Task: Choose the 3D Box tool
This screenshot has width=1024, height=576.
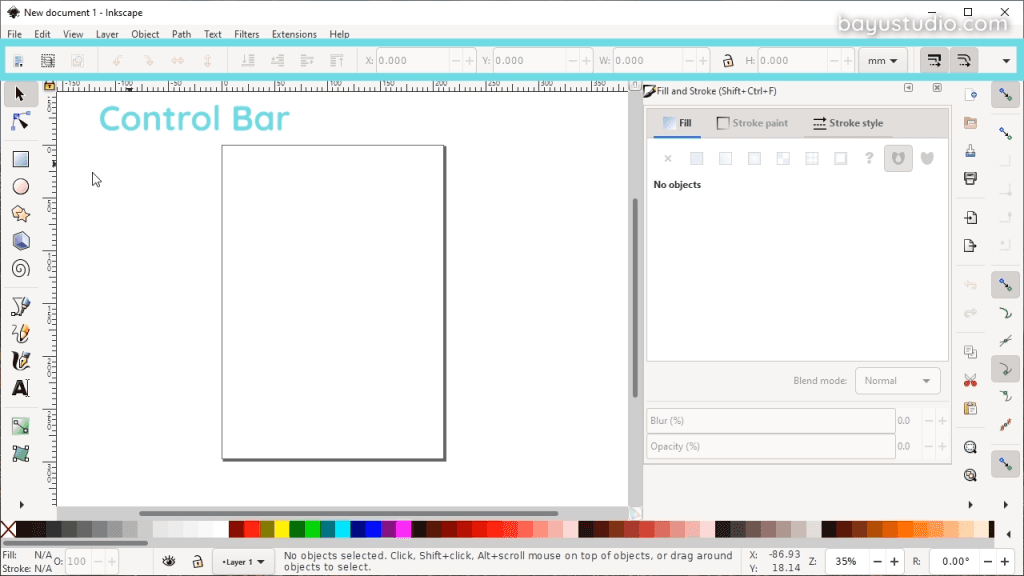Action: pyautogui.click(x=21, y=241)
